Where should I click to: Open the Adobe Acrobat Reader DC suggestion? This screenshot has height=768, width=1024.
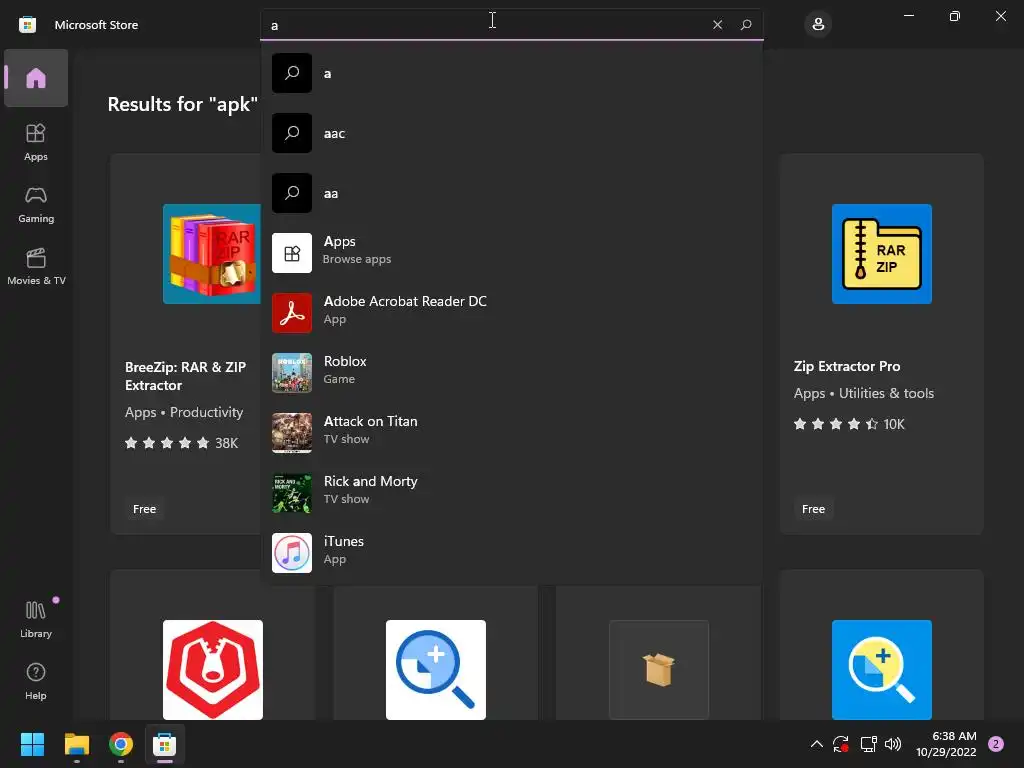(x=511, y=313)
